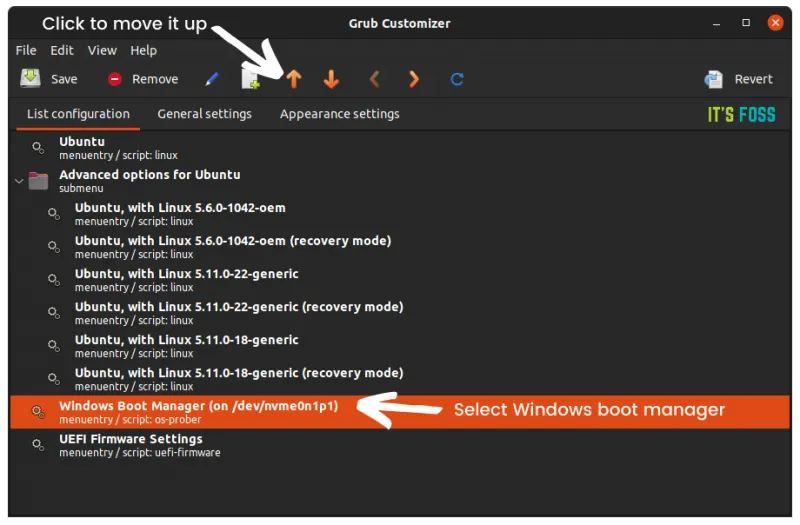Select the UEFI Firmware Settings entry
The height and width of the screenshot is (525, 800).
tap(130, 445)
